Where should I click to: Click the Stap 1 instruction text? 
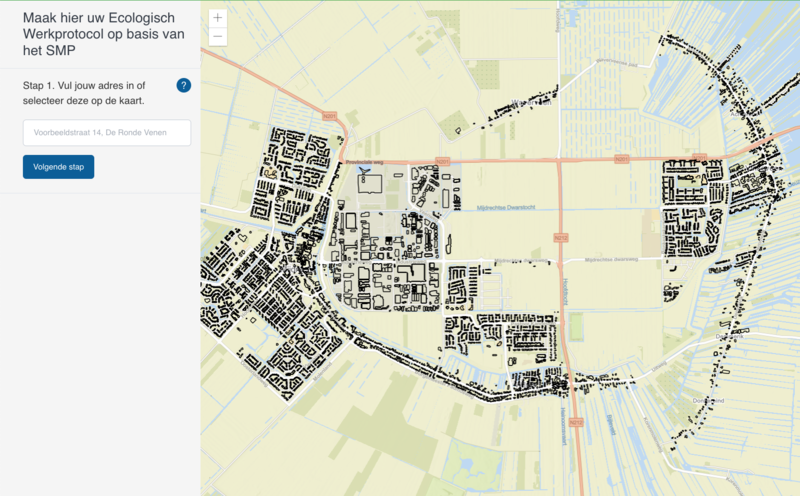click(x=90, y=93)
